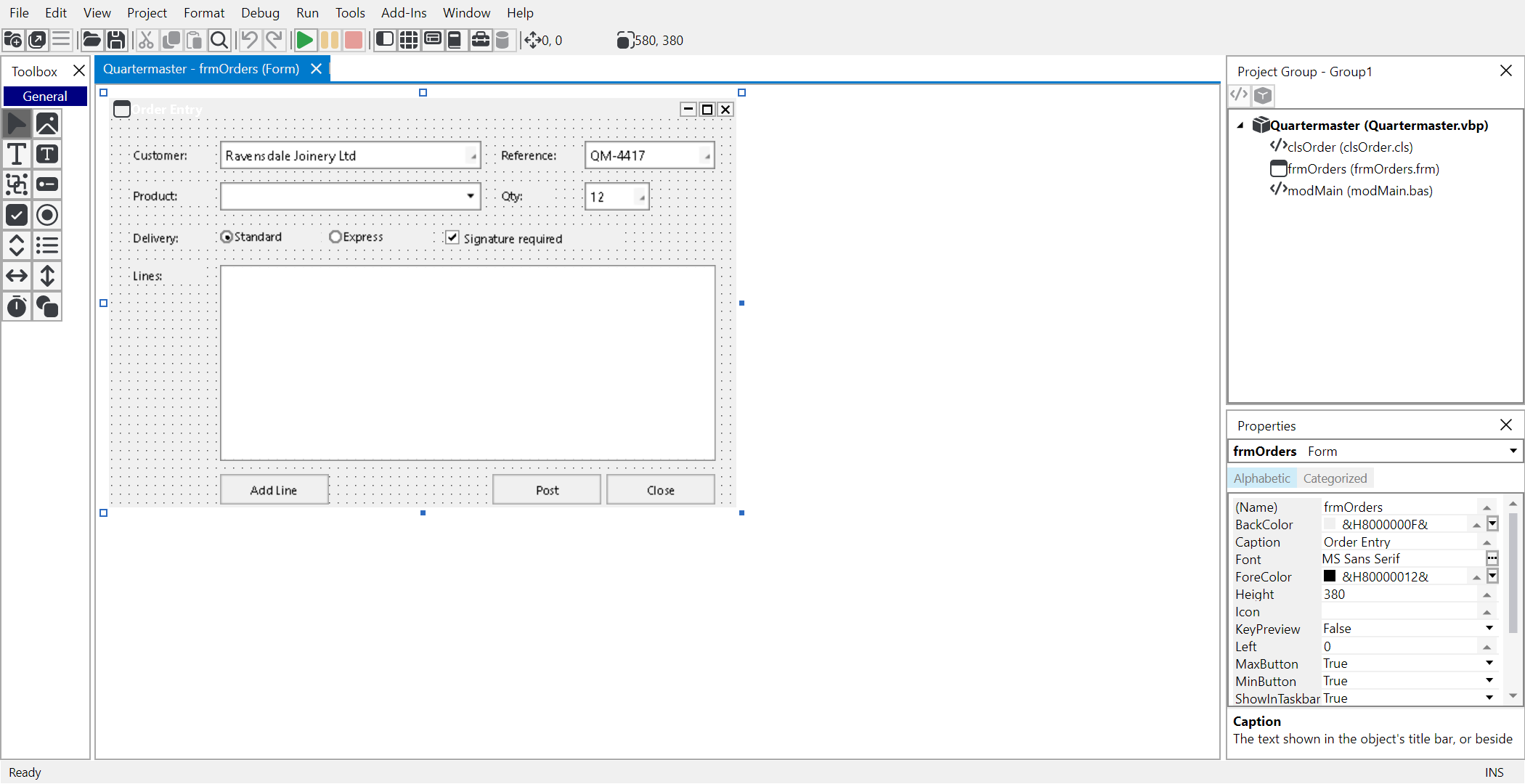This screenshot has width=1525, height=784.
Task: Open the ShowInTaskbar property dropdown
Action: coord(1489,698)
